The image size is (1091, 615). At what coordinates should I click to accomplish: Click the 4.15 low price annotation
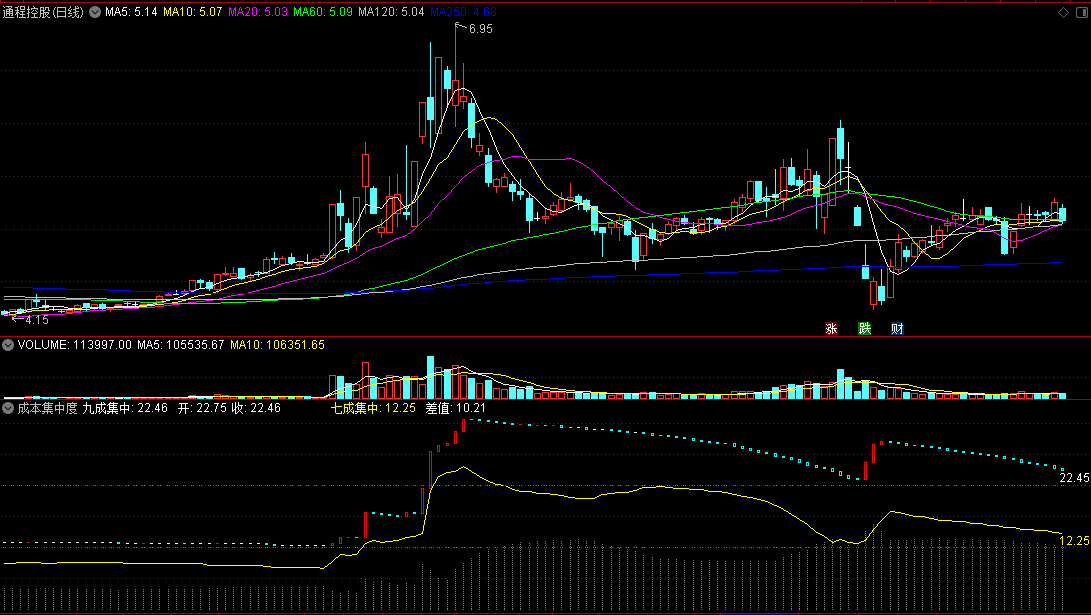(37, 321)
